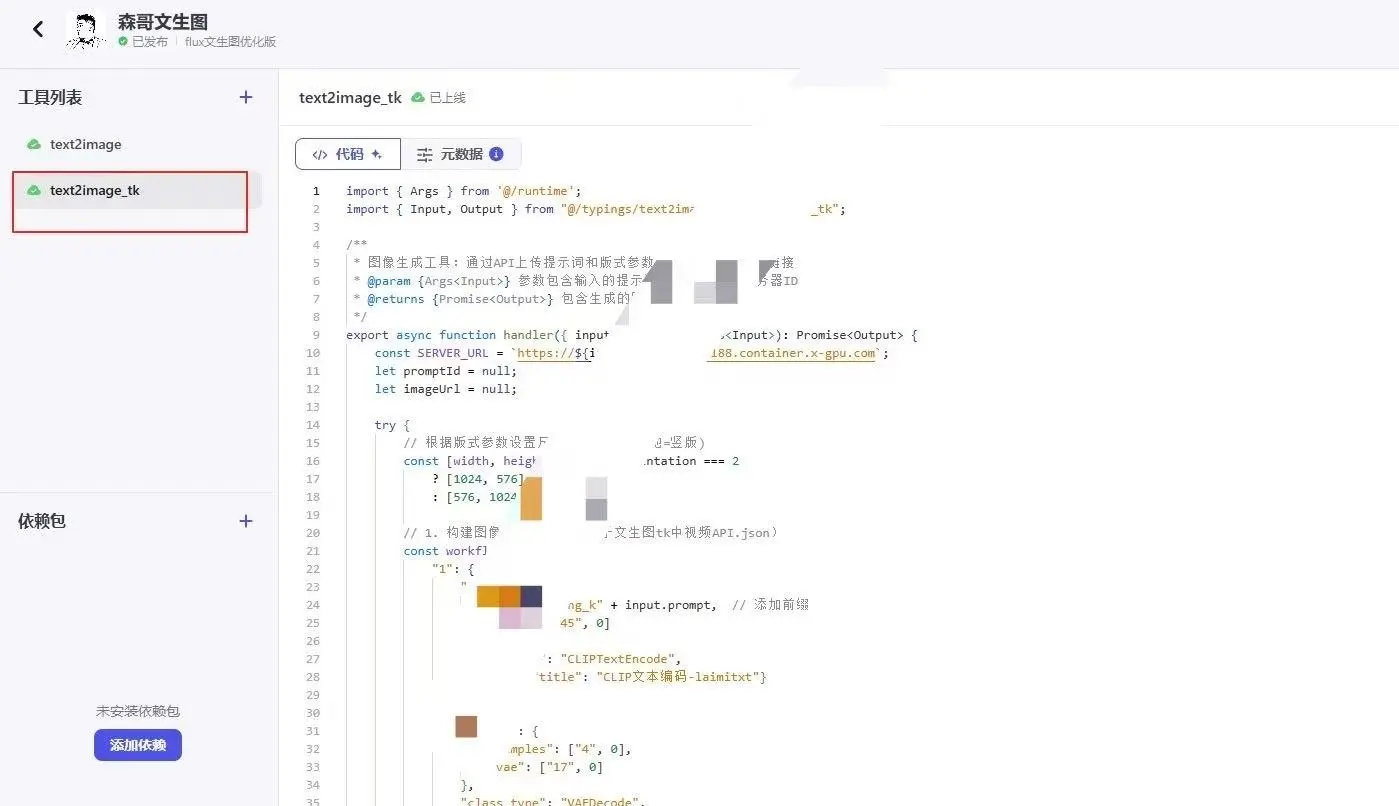Click the "CLIP文本编码-laimitxt" title string

678,677
